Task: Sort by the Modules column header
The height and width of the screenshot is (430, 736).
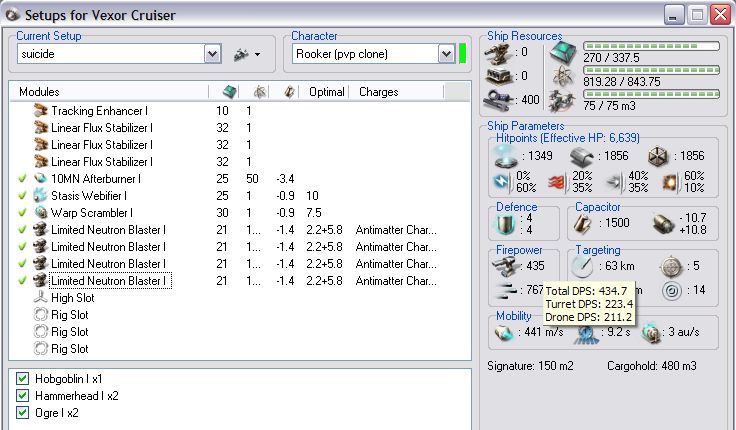Action: coord(39,92)
